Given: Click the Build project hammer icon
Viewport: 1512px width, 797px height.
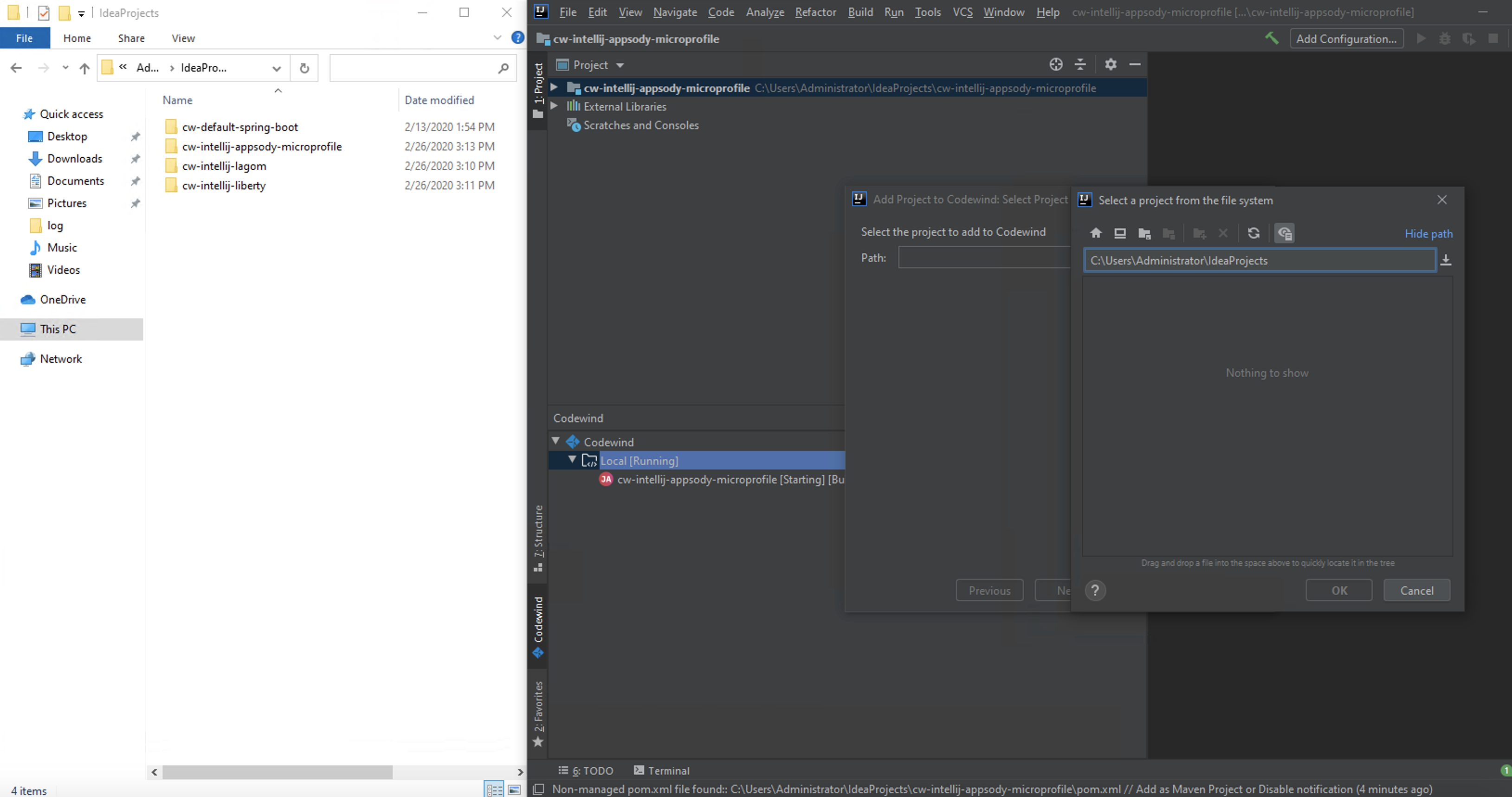Looking at the screenshot, I should click(1271, 39).
